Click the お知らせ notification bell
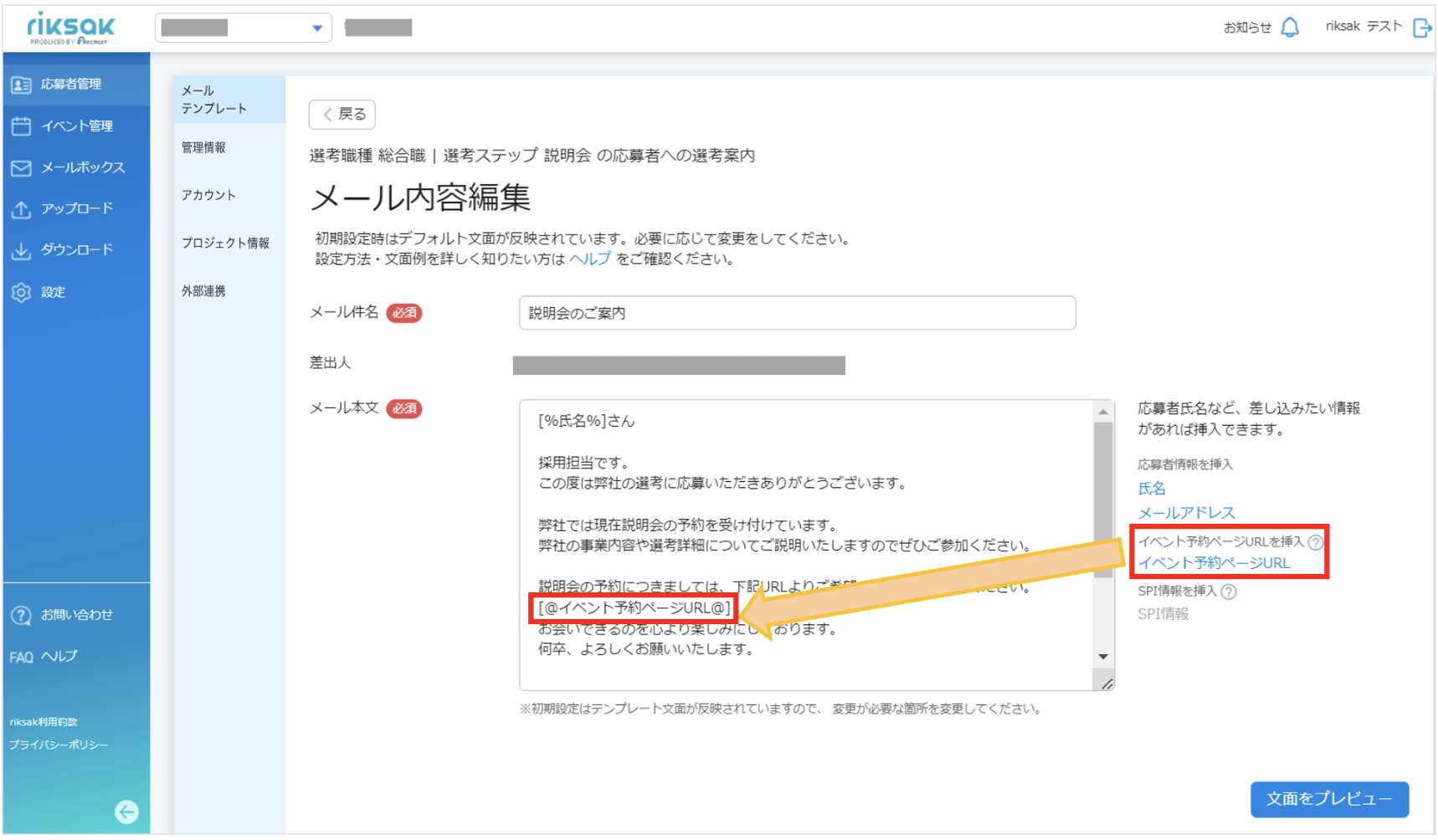The width and height of the screenshot is (1438, 840). coord(1290,28)
